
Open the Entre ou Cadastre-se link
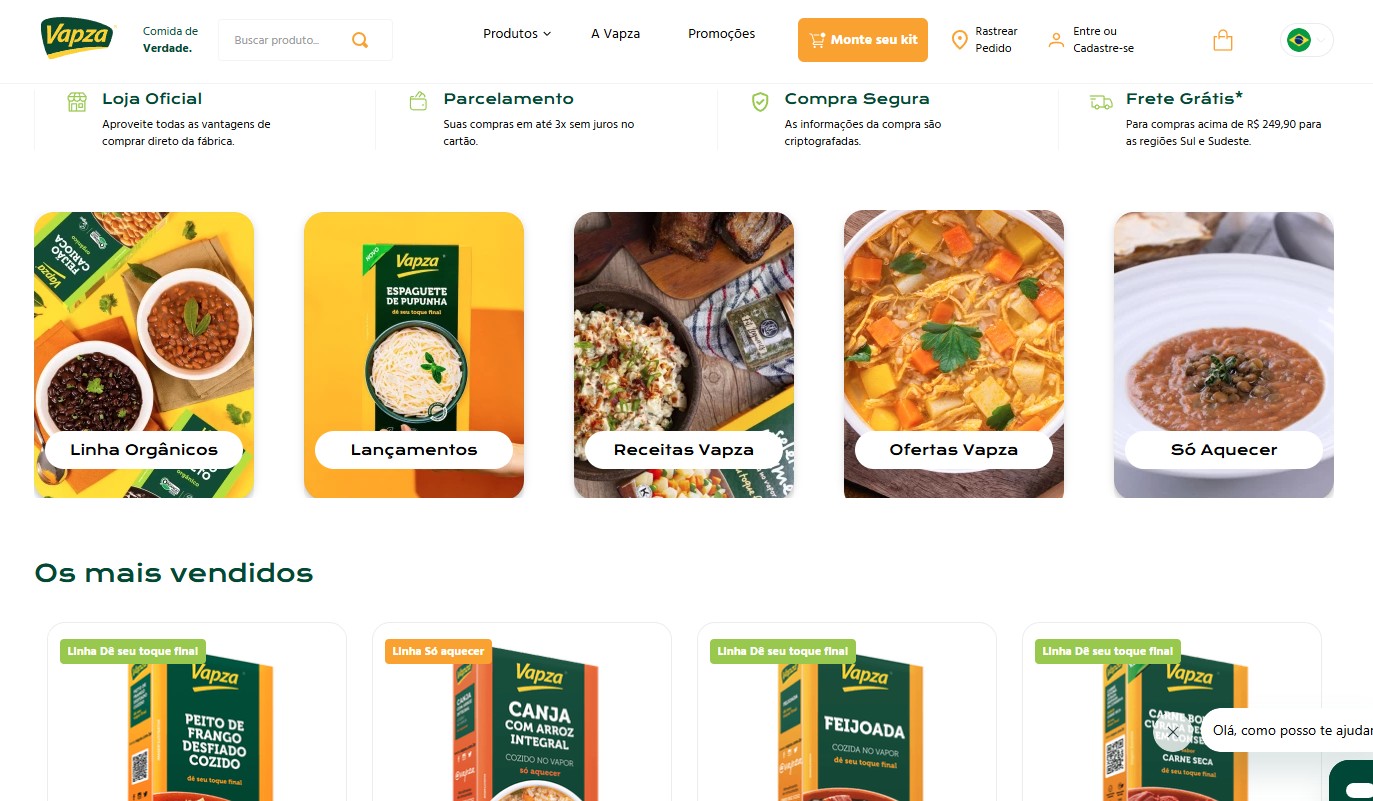coord(1103,40)
